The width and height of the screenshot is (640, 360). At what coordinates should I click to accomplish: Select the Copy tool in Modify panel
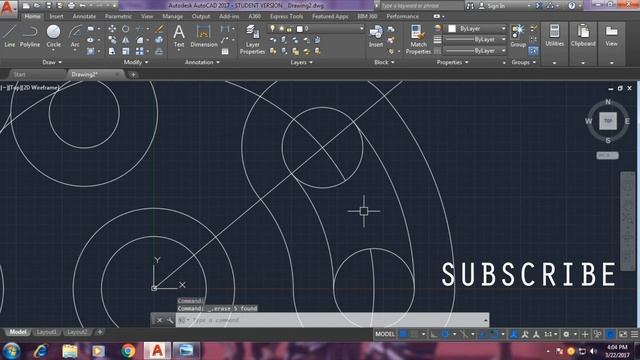click(x=112, y=40)
